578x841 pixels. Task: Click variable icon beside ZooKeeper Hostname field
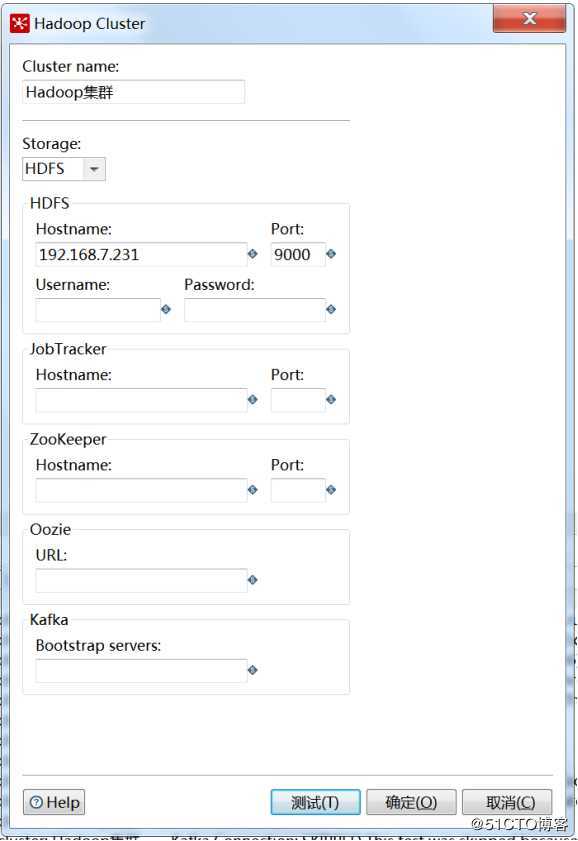pyautogui.click(x=253, y=490)
